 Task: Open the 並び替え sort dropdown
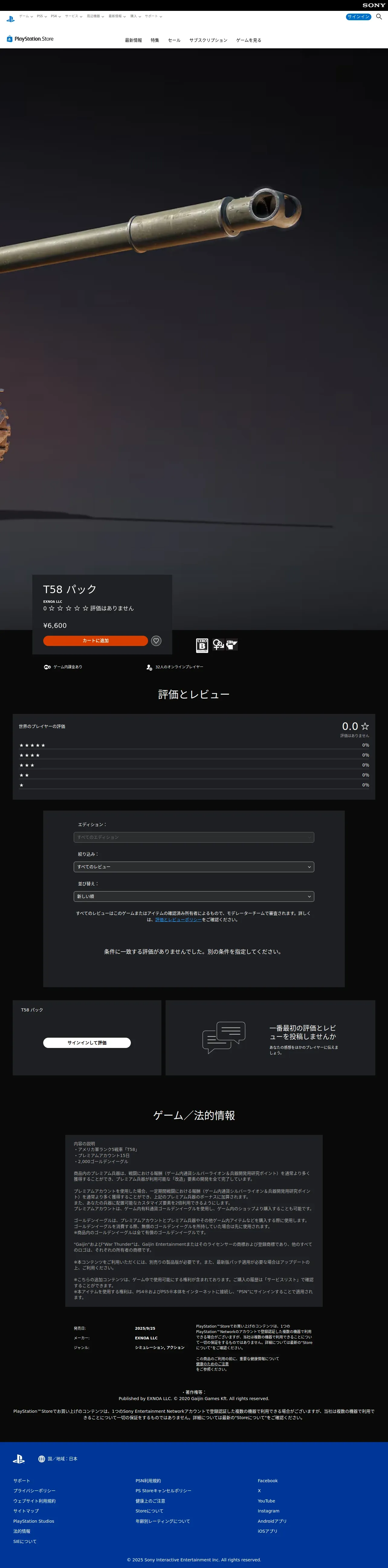(194, 897)
